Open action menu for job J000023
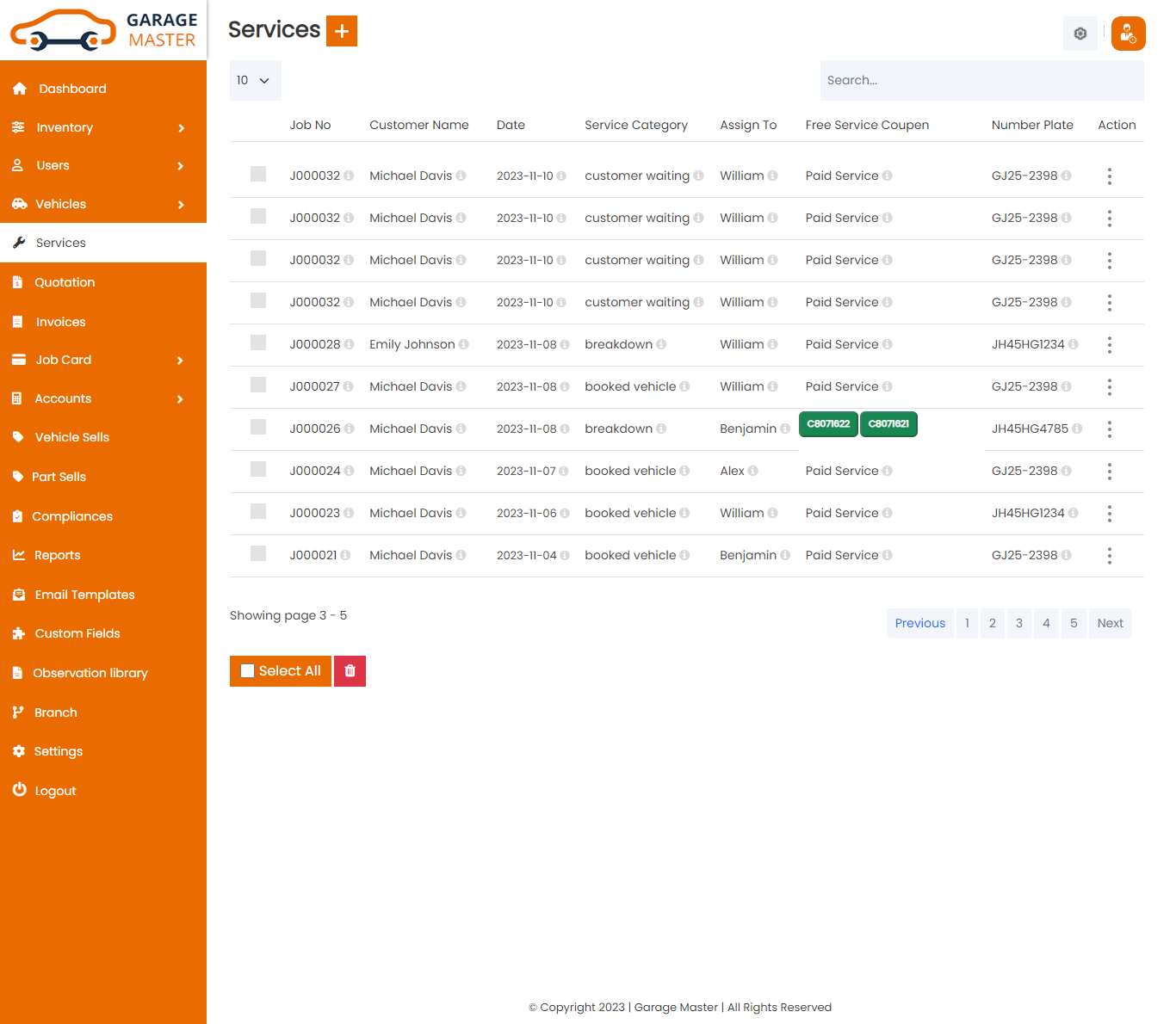 (1110, 514)
